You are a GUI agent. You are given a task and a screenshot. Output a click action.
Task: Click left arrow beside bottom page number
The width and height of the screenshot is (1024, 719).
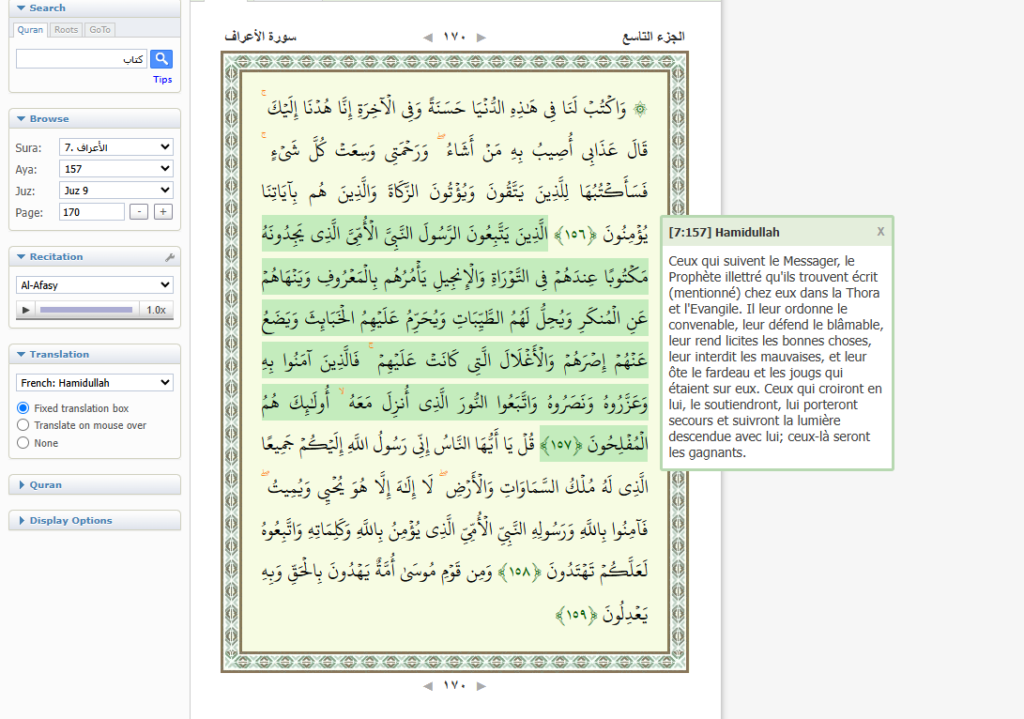tap(428, 686)
